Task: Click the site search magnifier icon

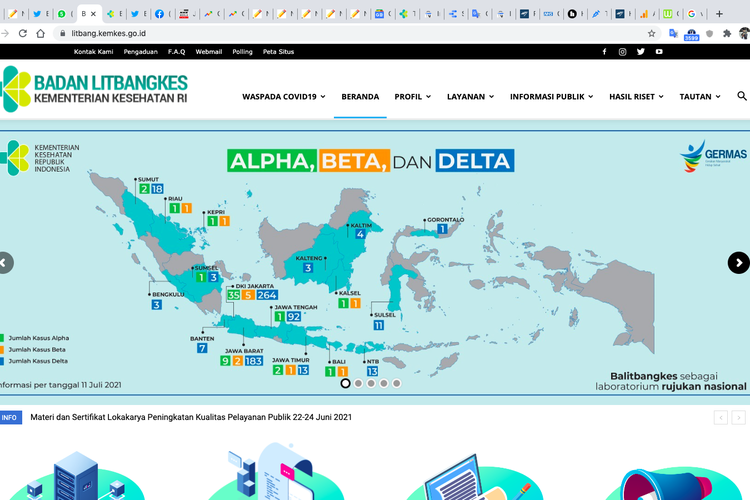Action: point(742,97)
